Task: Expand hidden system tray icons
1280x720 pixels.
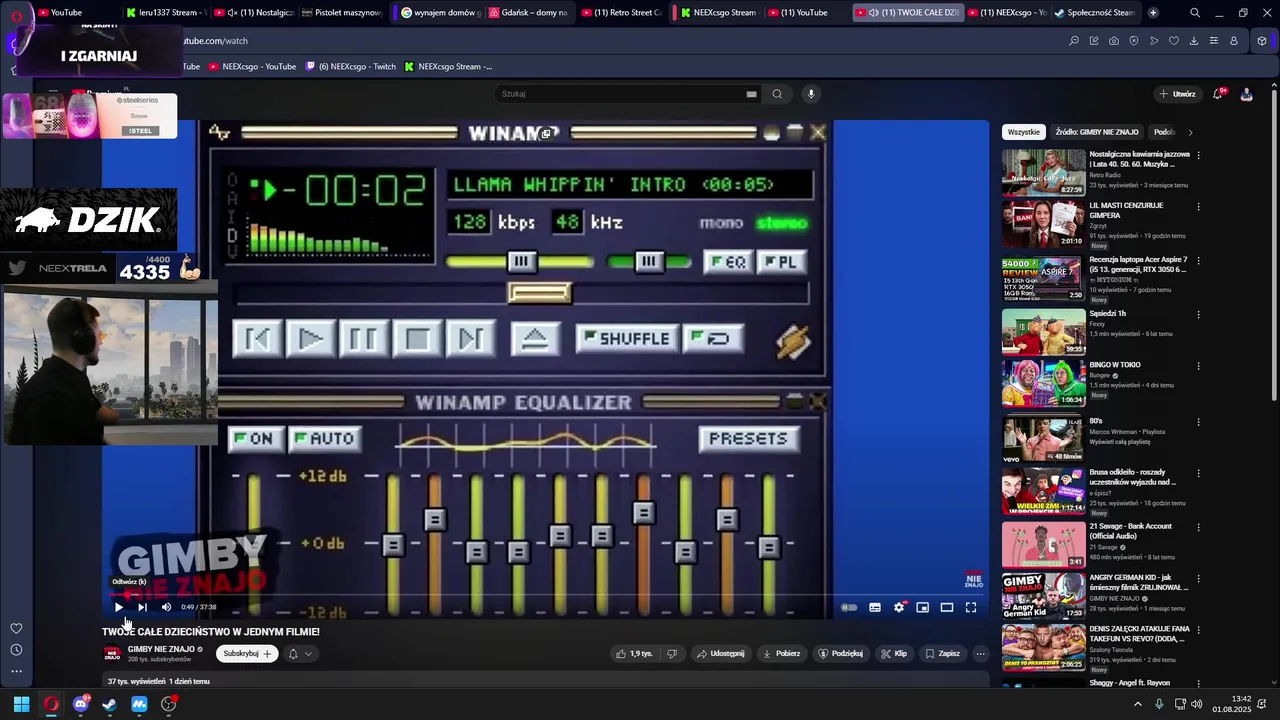Action: (x=1137, y=704)
